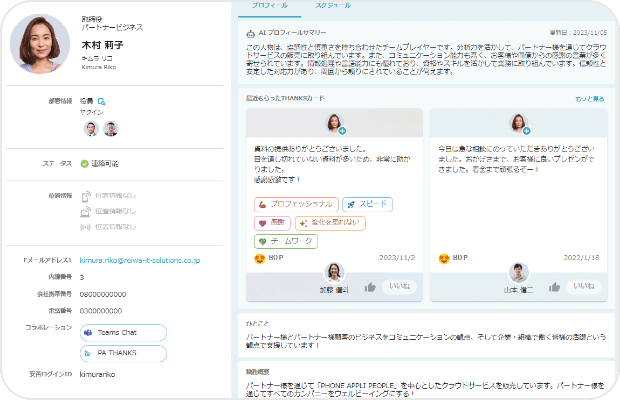The width and height of the screenshot is (620, 400).
Task: Select the プロフェッショナル tag
Action: pyautogui.click(x=294, y=204)
